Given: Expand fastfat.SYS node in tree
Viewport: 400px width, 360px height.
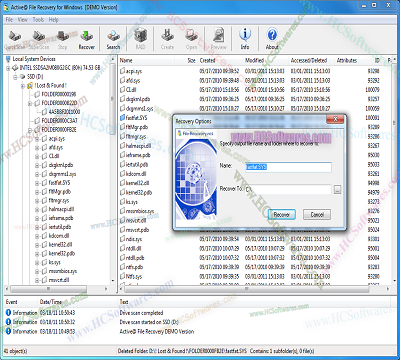Looking at the screenshot, I should [37, 183].
